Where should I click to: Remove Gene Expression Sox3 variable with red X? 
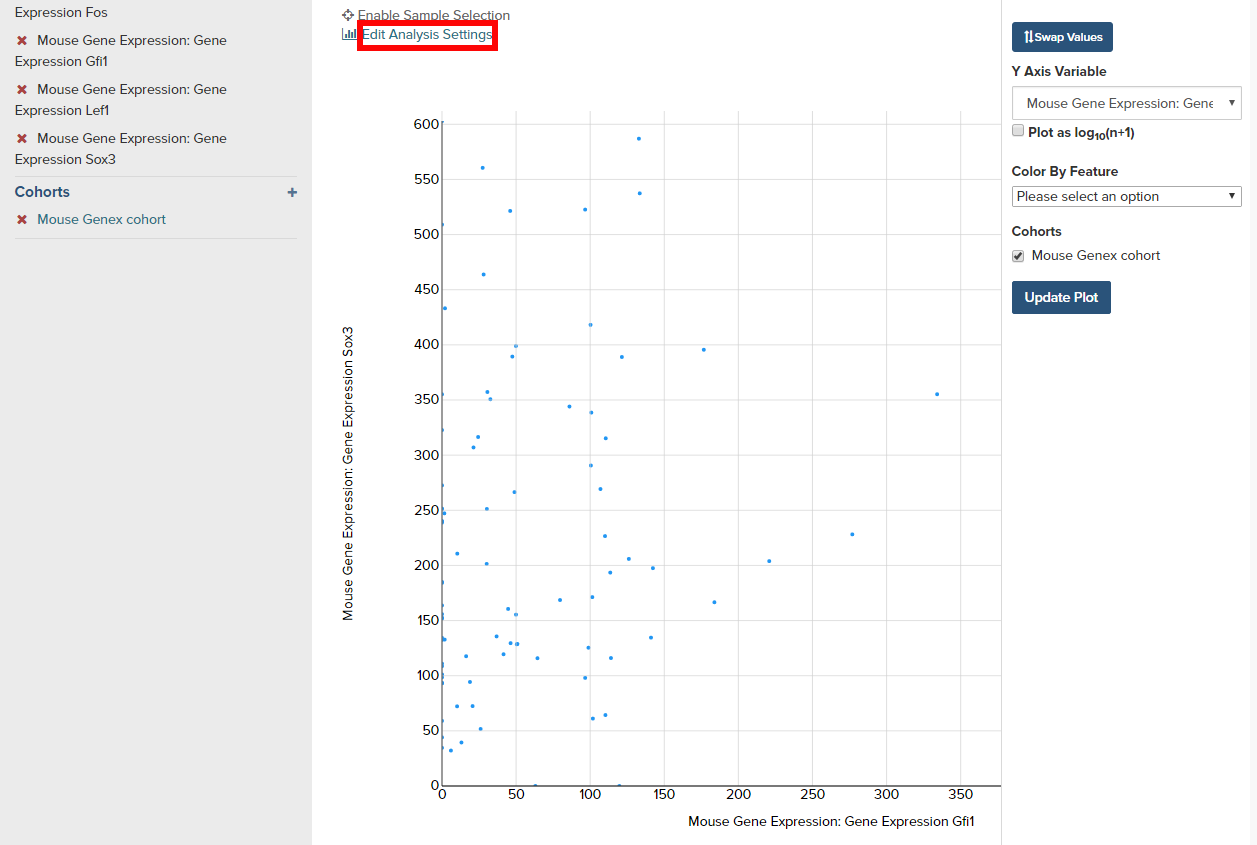[x=22, y=139]
